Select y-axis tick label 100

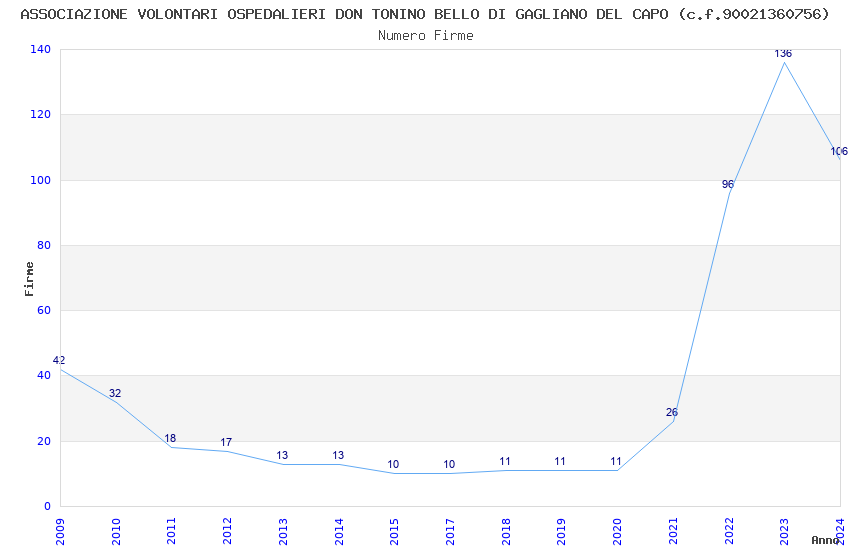[40, 180]
